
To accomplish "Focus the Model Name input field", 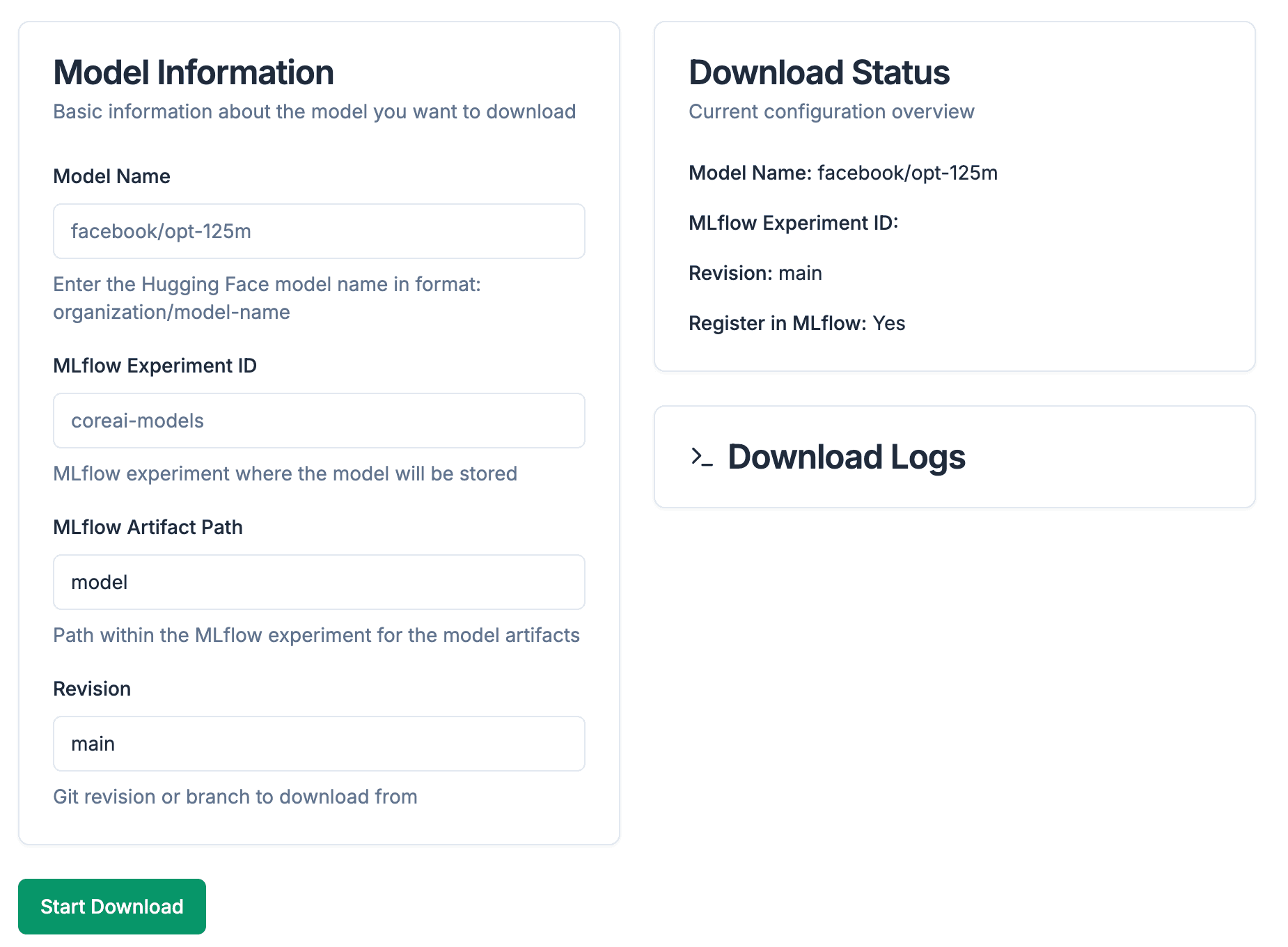I will (319, 231).
